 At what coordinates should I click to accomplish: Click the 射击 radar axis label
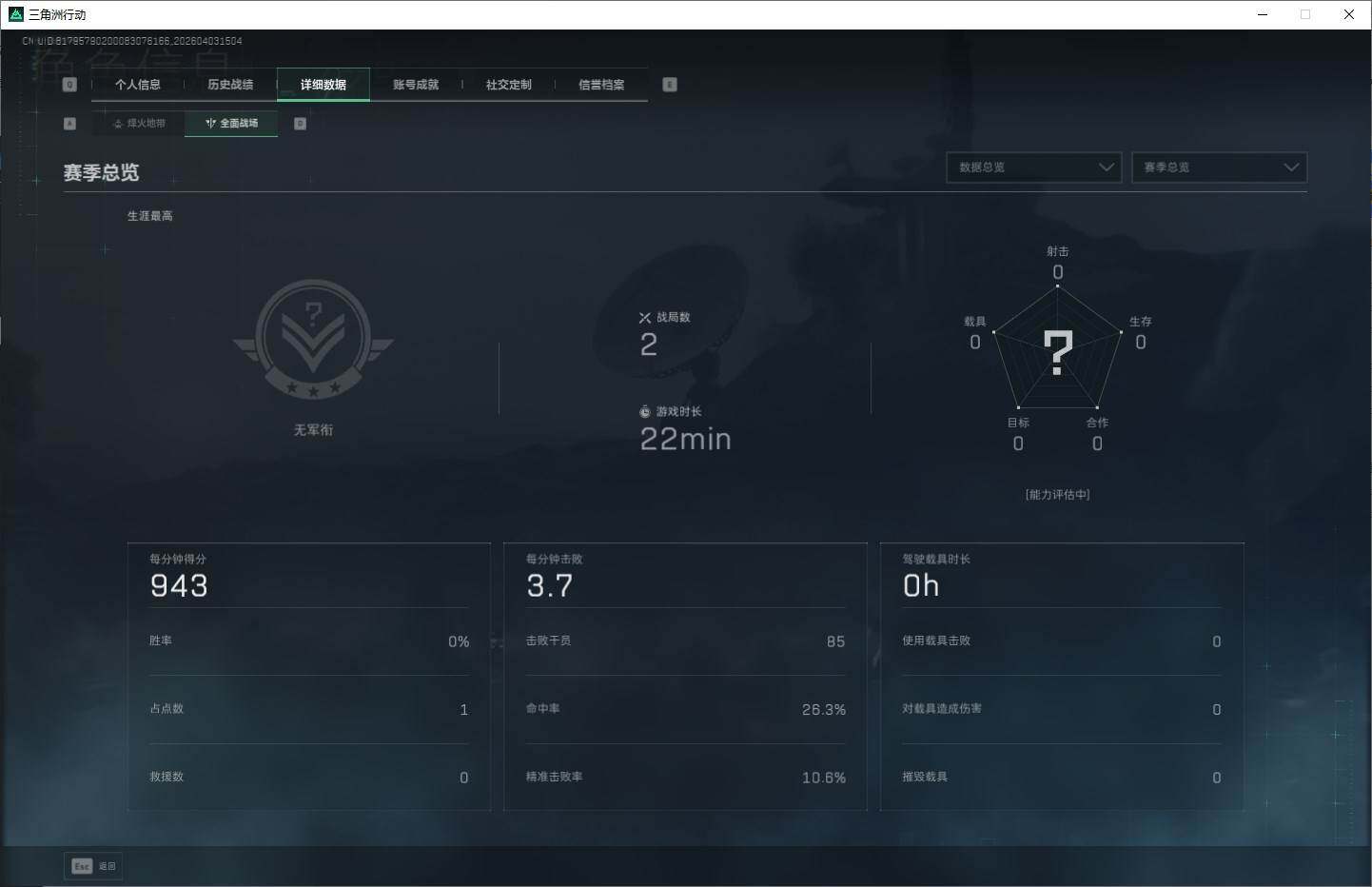pos(1058,251)
